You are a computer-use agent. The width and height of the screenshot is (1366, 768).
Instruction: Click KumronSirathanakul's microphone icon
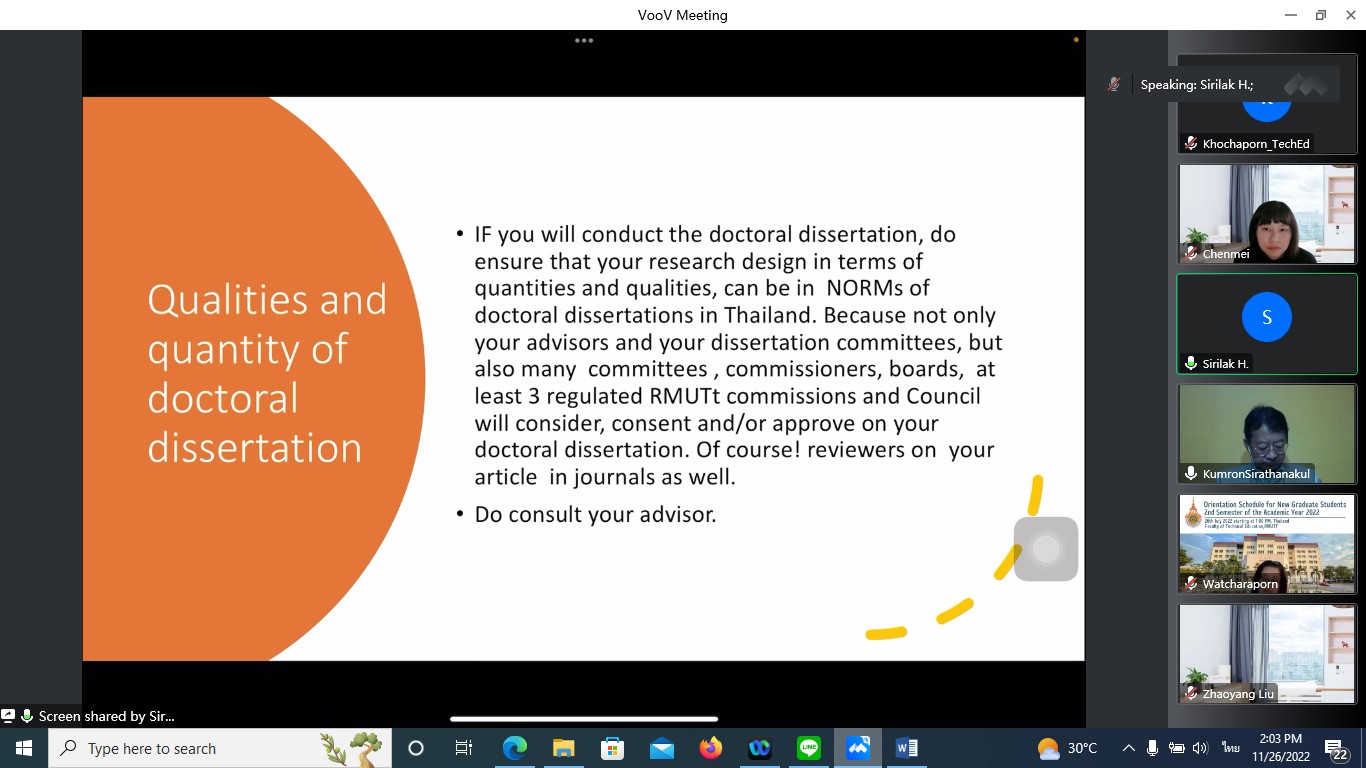pyautogui.click(x=1191, y=474)
